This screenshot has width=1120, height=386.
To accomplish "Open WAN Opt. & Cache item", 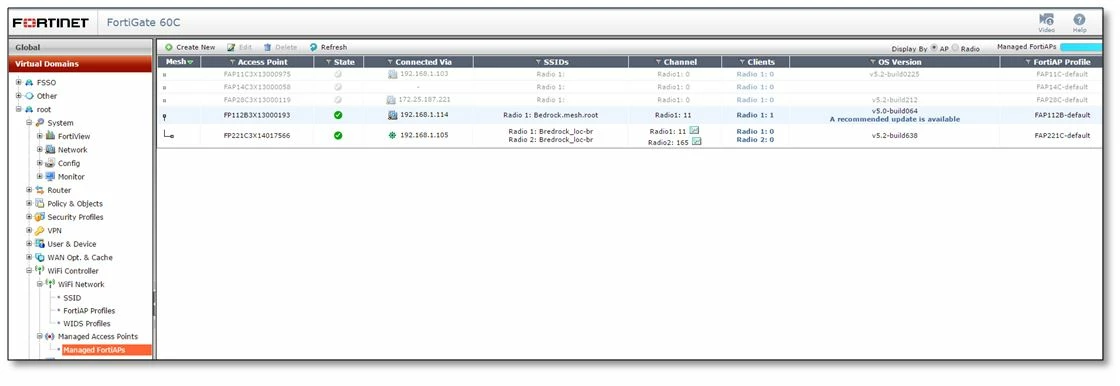I will pyautogui.click(x=79, y=257).
